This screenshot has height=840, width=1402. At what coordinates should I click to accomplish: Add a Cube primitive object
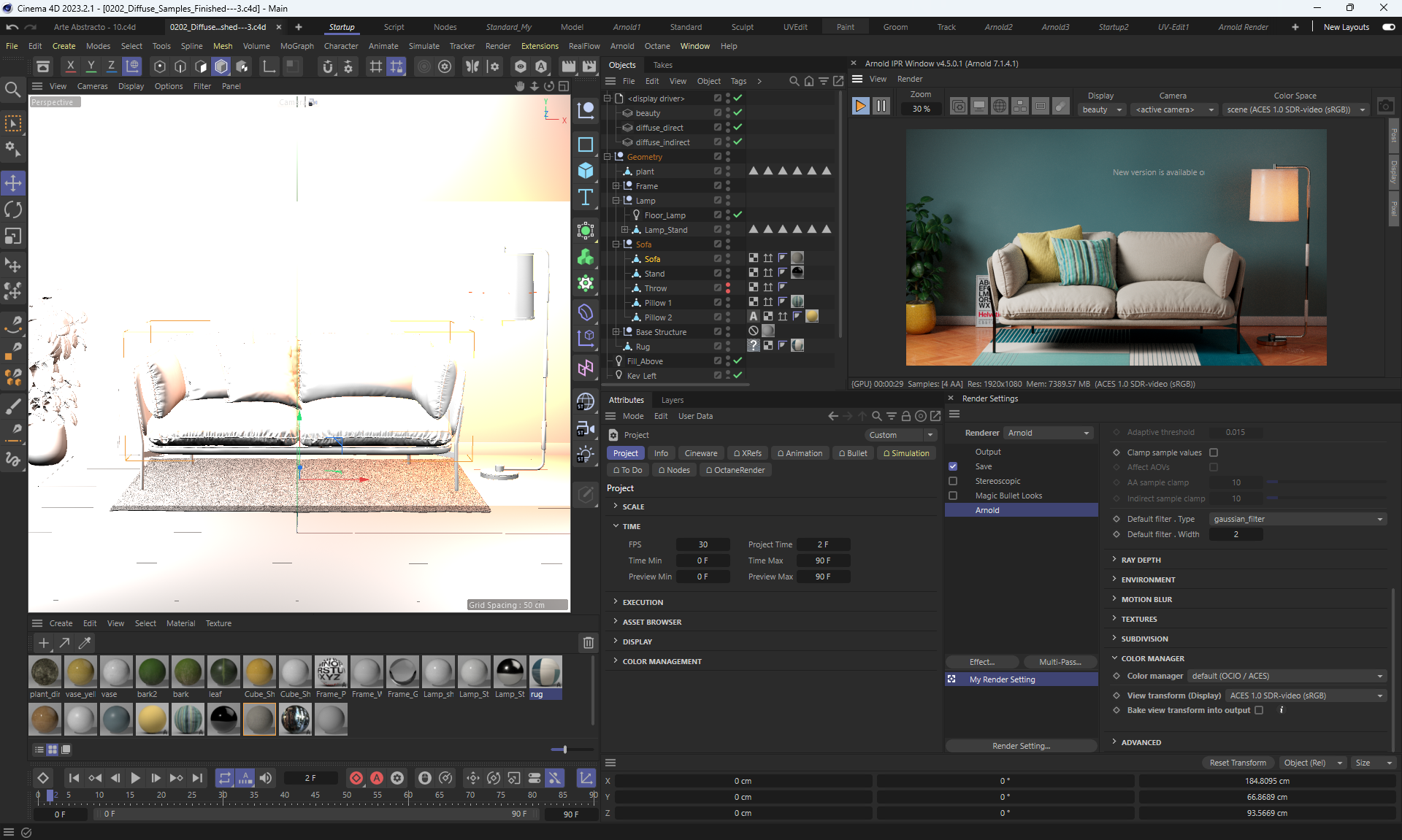586,171
